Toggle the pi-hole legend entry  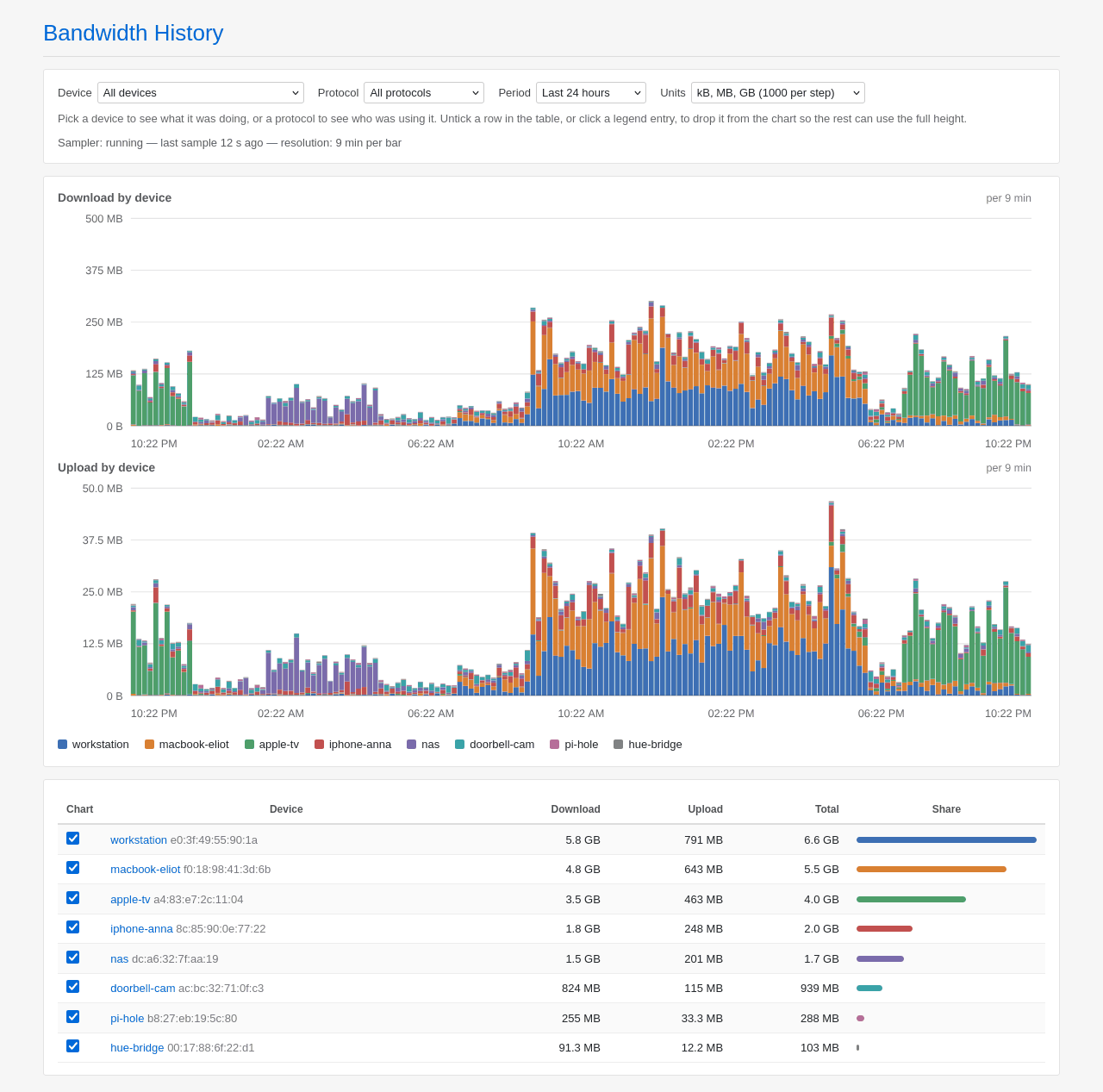click(x=574, y=745)
